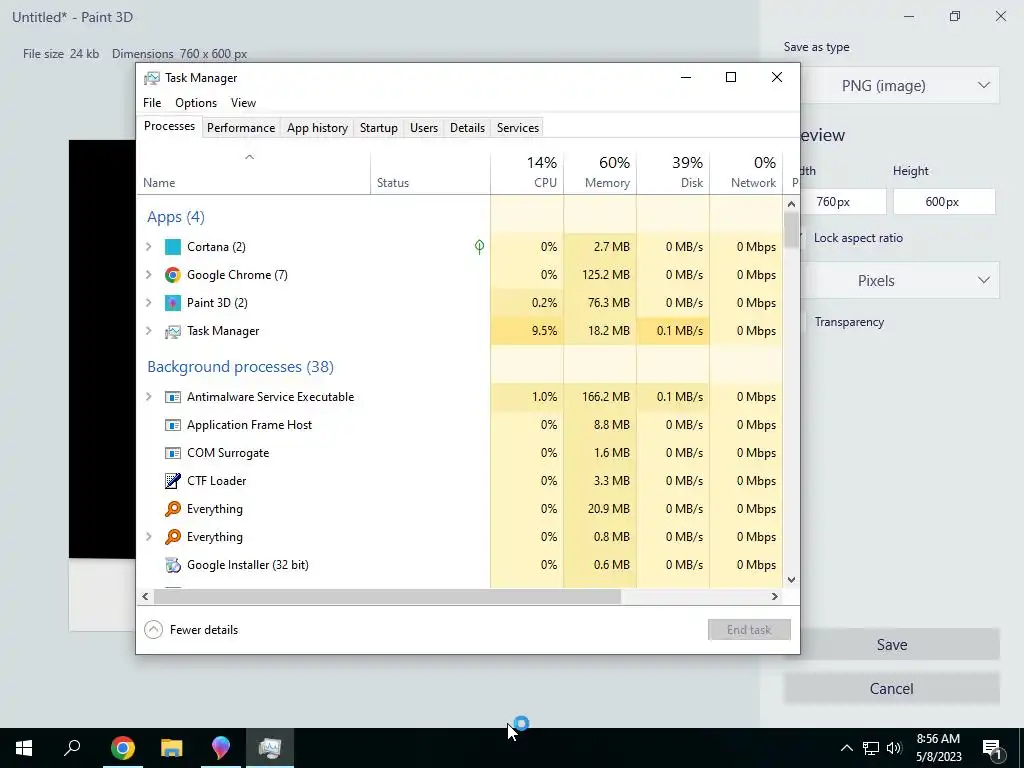Viewport: 1024px width, 768px height.
Task: Expand the Paint 3D (2) process group
Action: (x=149, y=303)
